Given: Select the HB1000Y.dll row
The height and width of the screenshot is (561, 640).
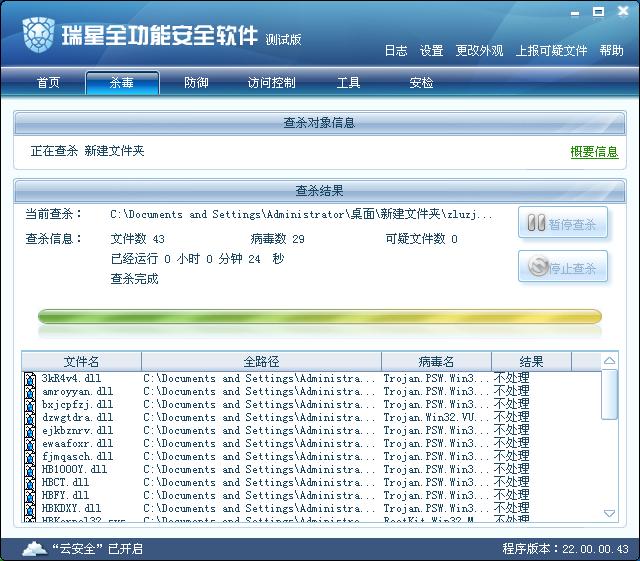Looking at the screenshot, I should pyautogui.click(x=312, y=470).
